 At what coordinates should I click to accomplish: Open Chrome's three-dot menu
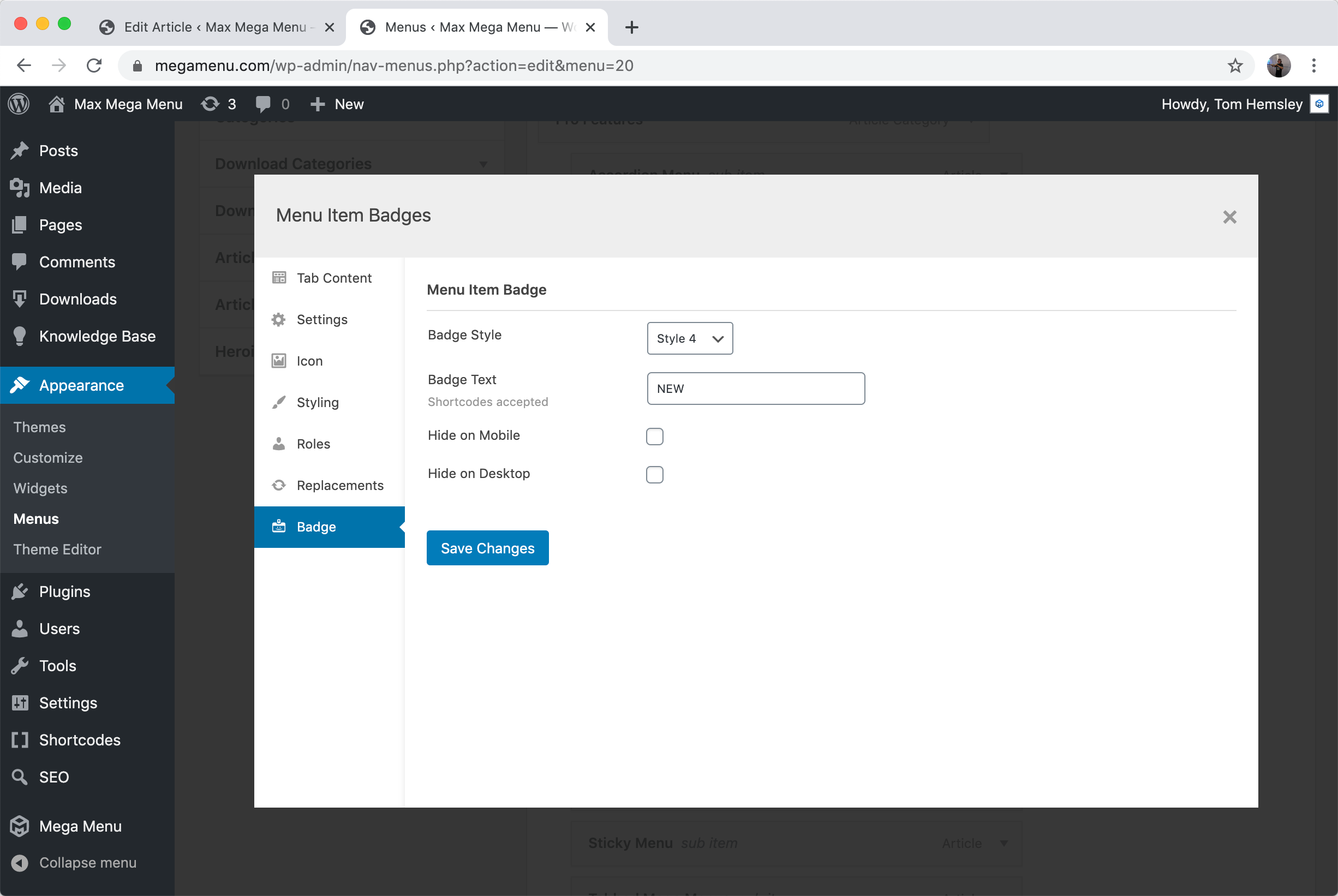1313,65
